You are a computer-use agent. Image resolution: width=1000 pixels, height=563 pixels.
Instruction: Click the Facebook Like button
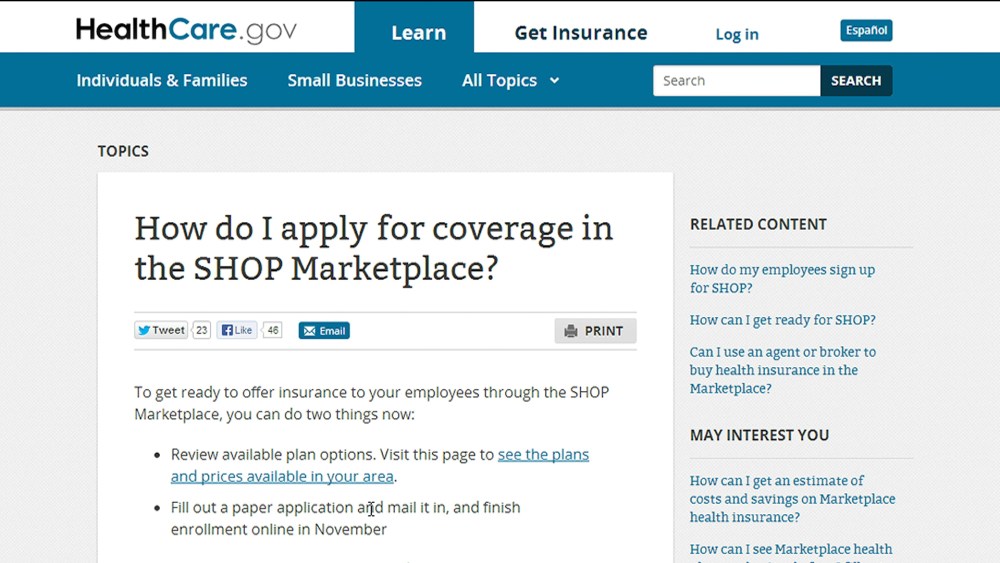237,330
